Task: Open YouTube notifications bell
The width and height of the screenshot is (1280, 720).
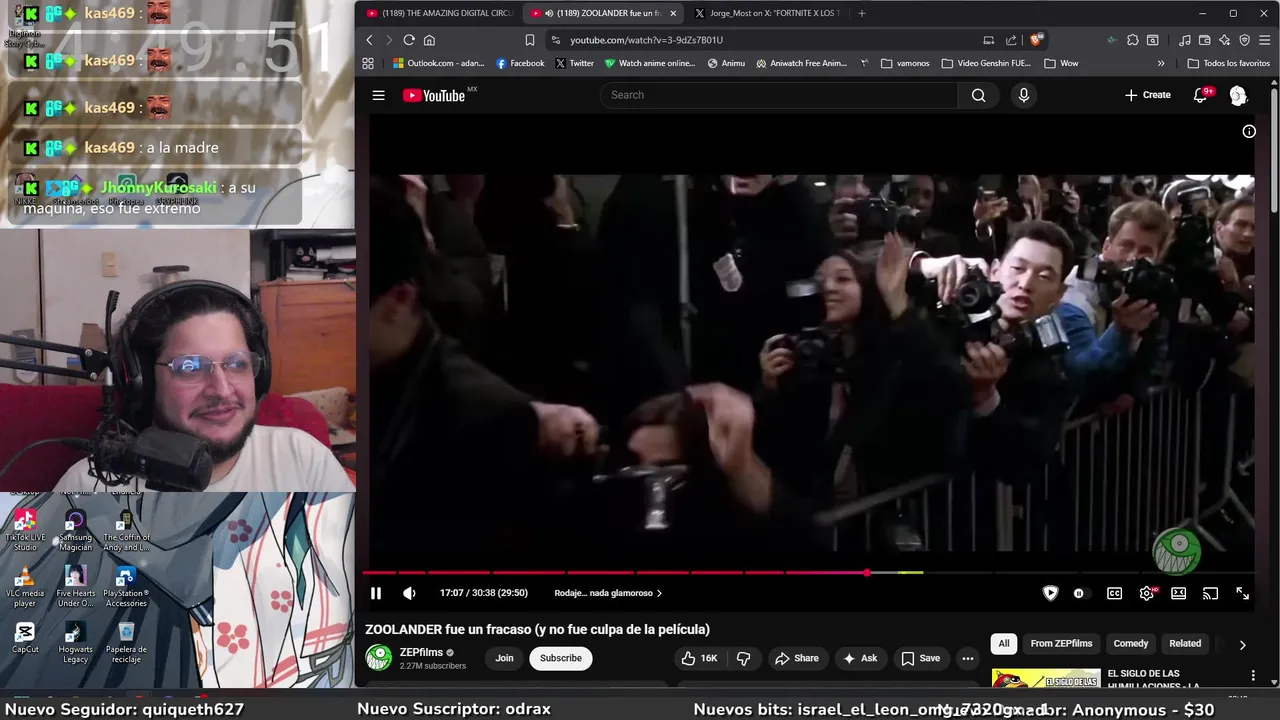Action: 1201,95
